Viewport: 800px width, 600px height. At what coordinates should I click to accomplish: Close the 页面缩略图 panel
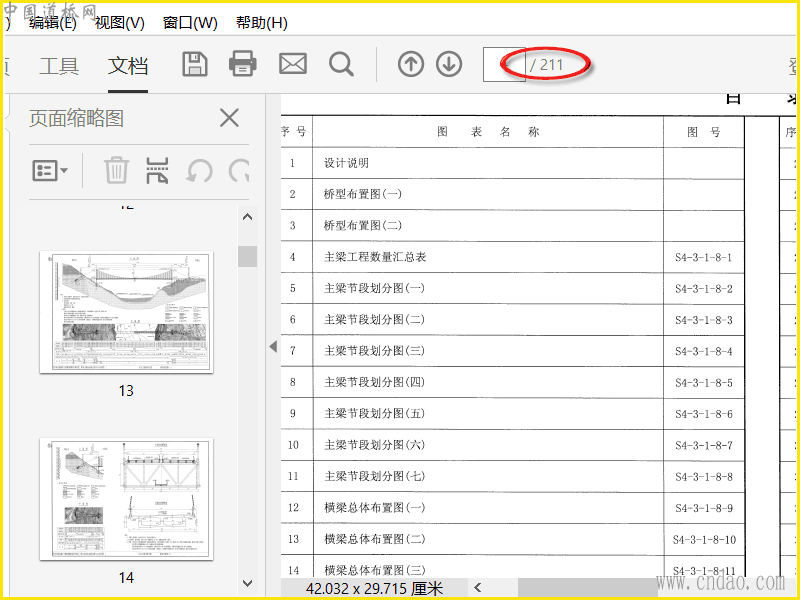[230, 118]
